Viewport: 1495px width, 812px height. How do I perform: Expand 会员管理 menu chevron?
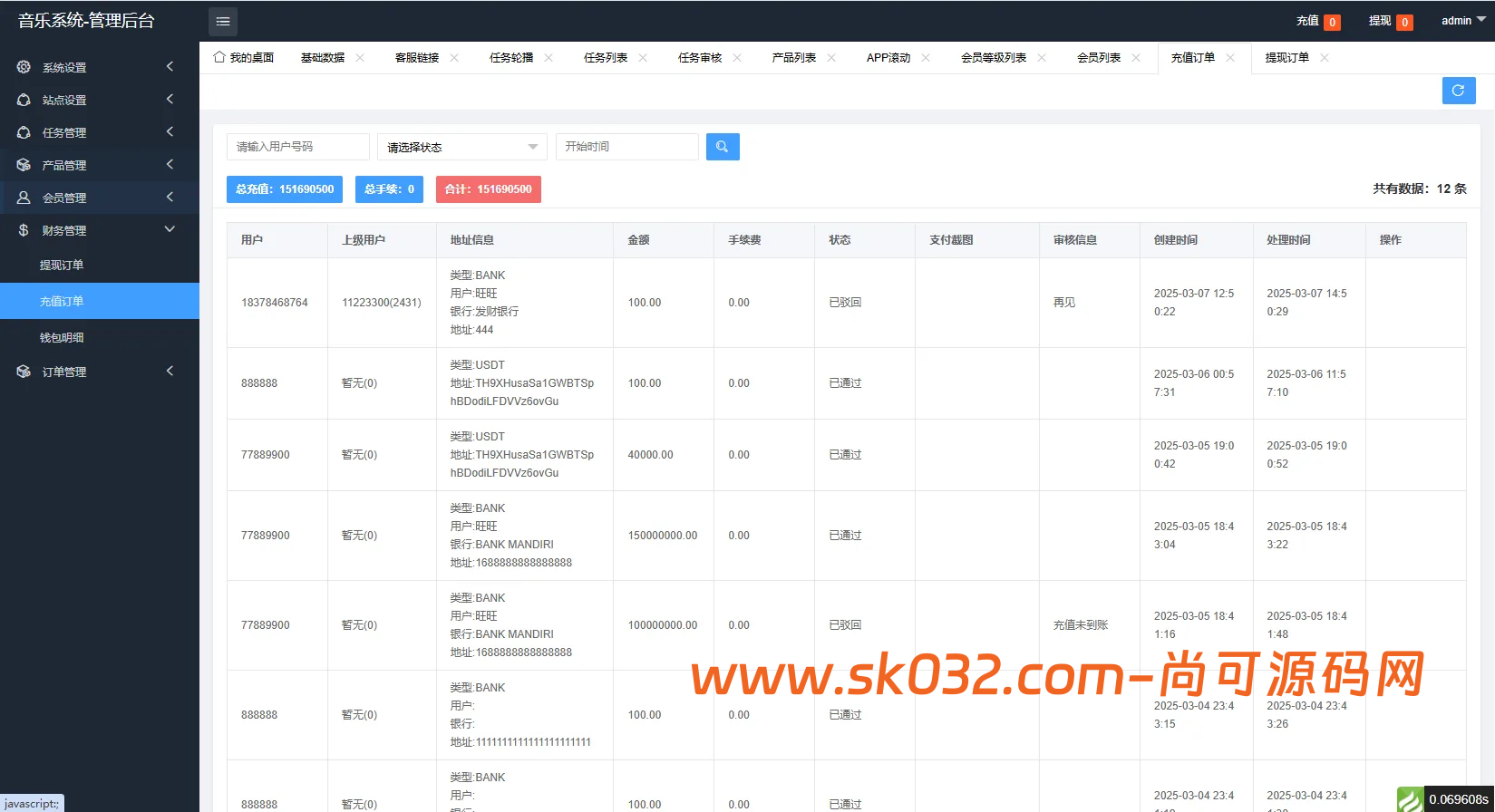[x=170, y=197]
